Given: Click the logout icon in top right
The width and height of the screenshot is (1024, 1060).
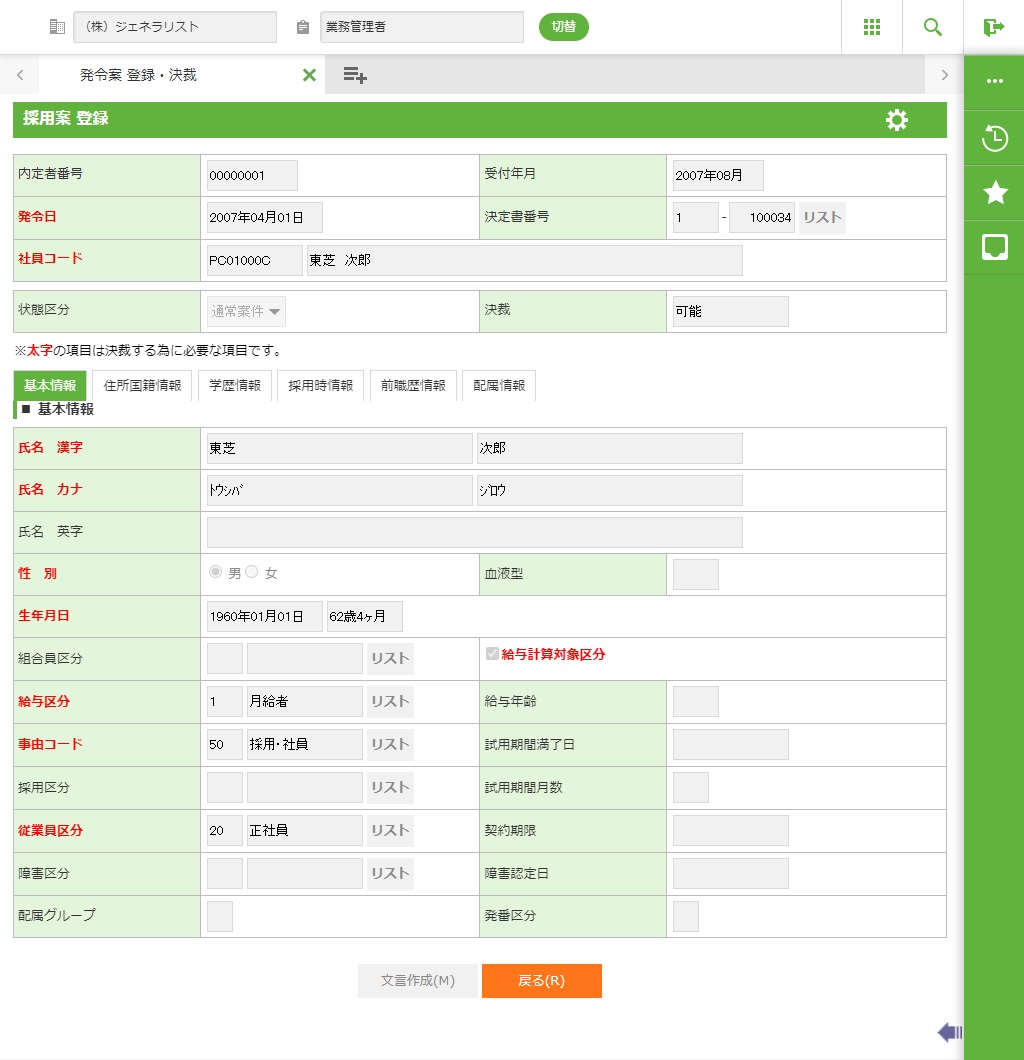Looking at the screenshot, I should click(x=994, y=27).
